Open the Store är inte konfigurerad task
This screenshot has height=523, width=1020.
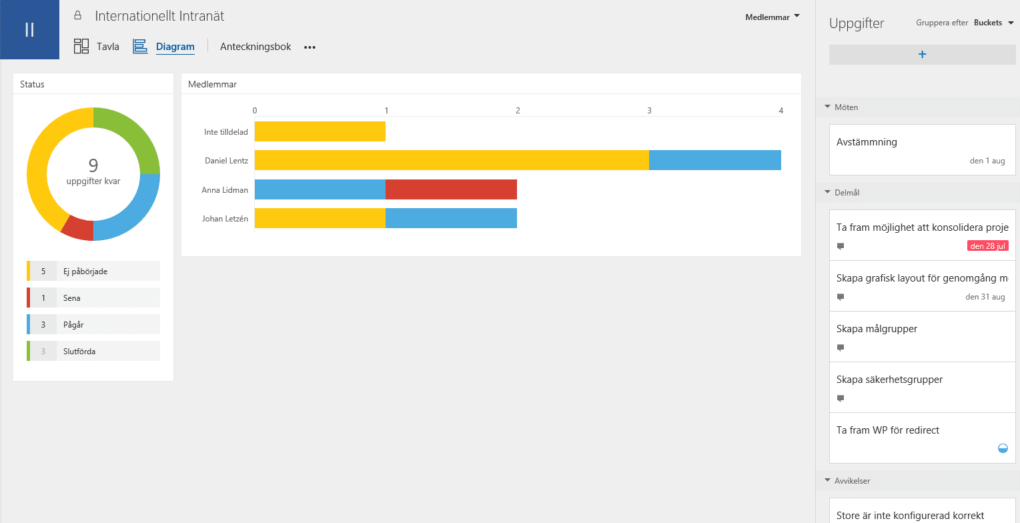point(922,511)
